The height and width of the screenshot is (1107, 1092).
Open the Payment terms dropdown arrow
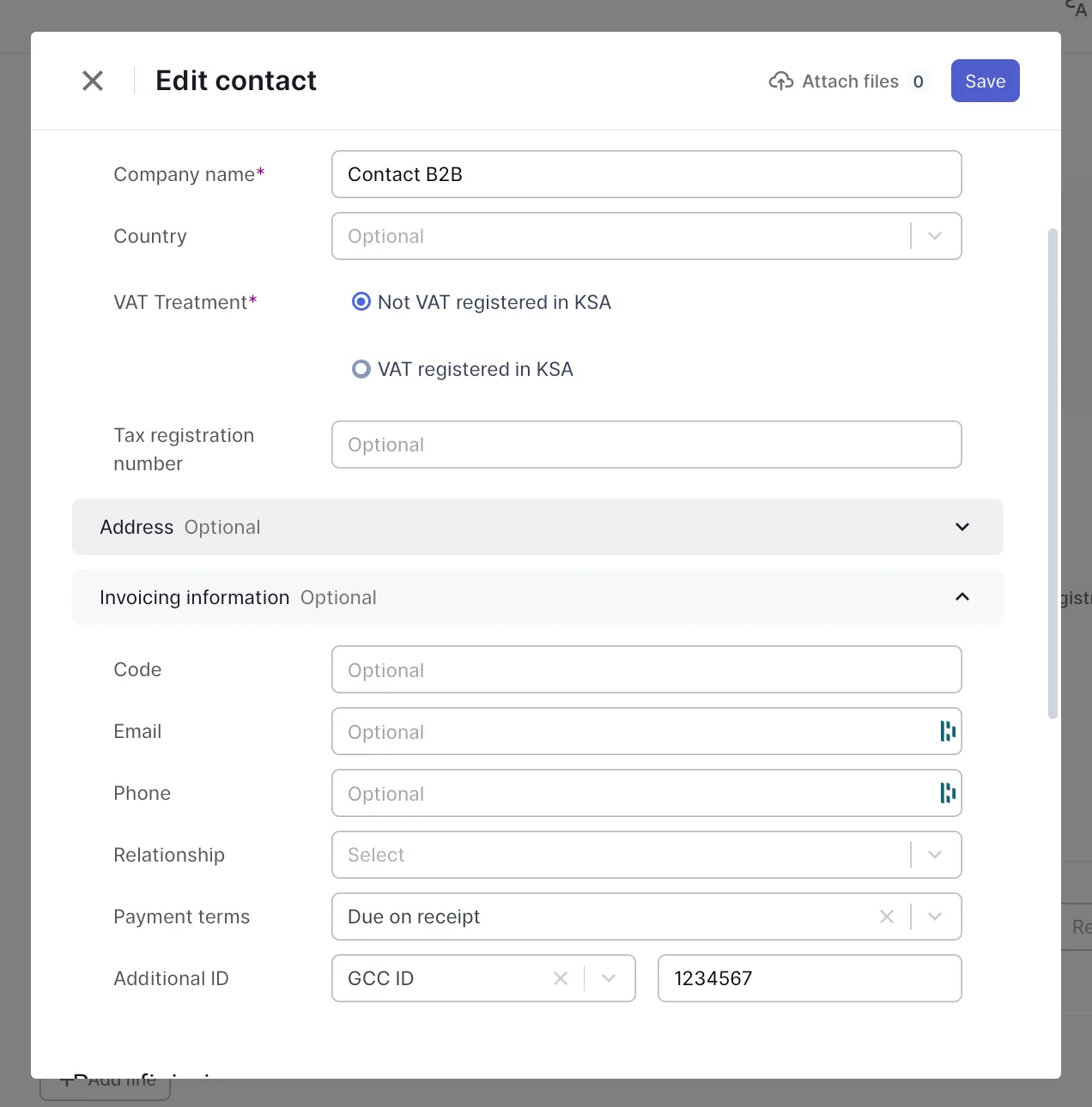[x=935, y=916]
